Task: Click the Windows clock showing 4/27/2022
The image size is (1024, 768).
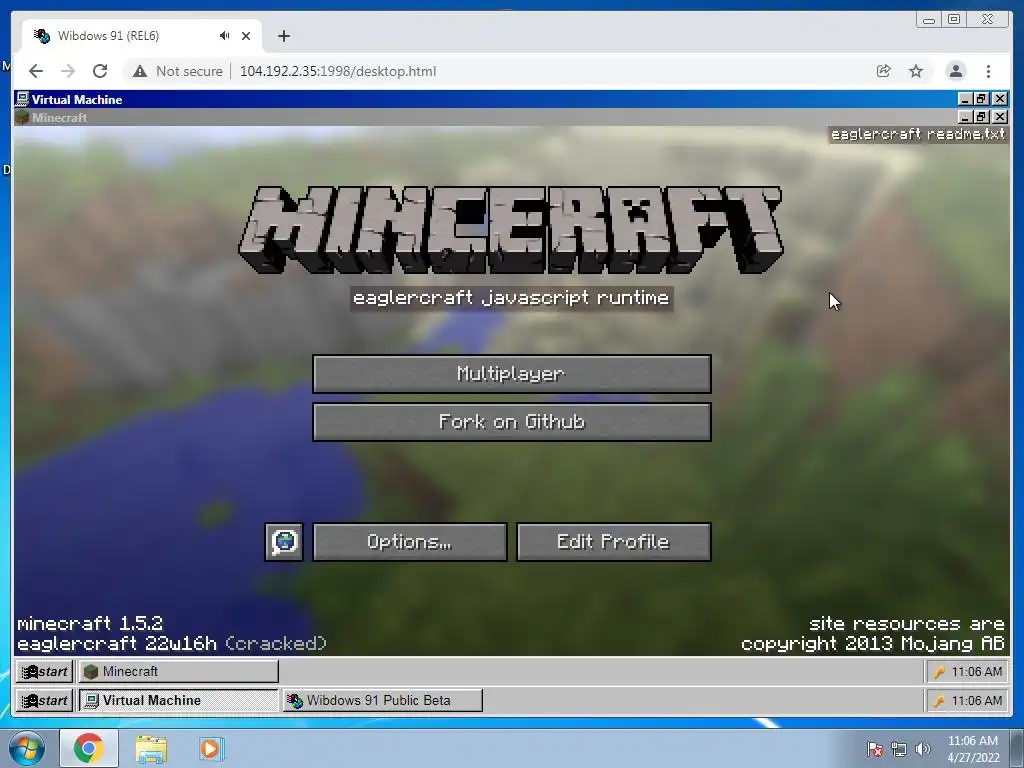Action: click(972, 749)
